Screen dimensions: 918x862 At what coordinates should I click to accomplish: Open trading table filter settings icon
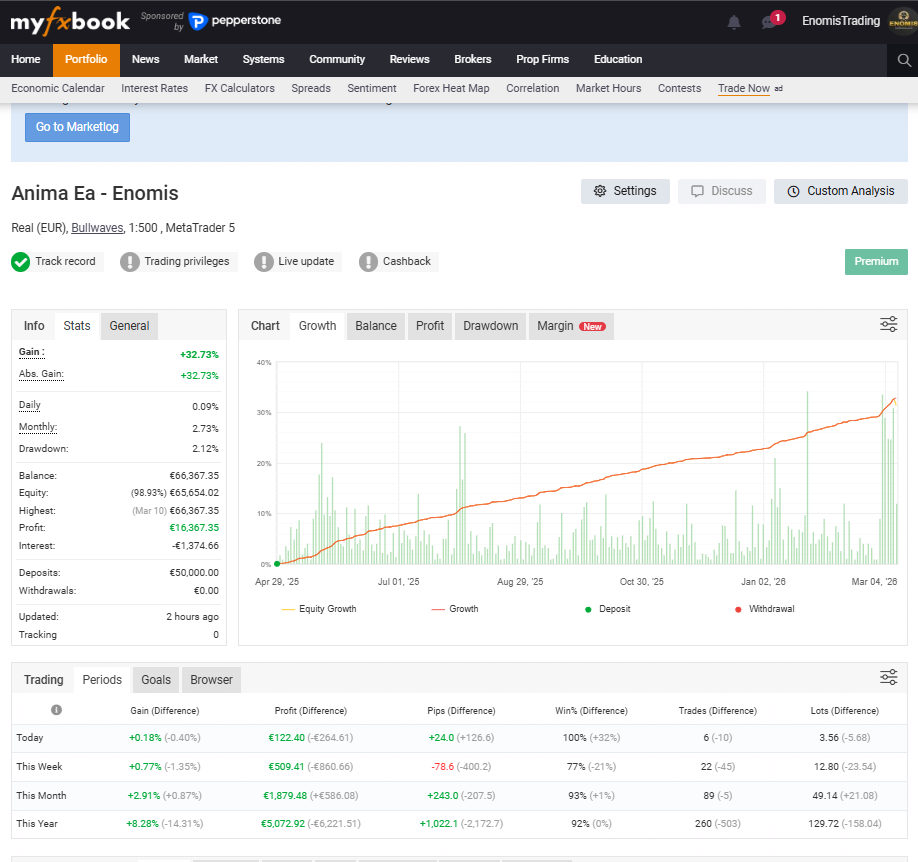[x=888, y=677]
